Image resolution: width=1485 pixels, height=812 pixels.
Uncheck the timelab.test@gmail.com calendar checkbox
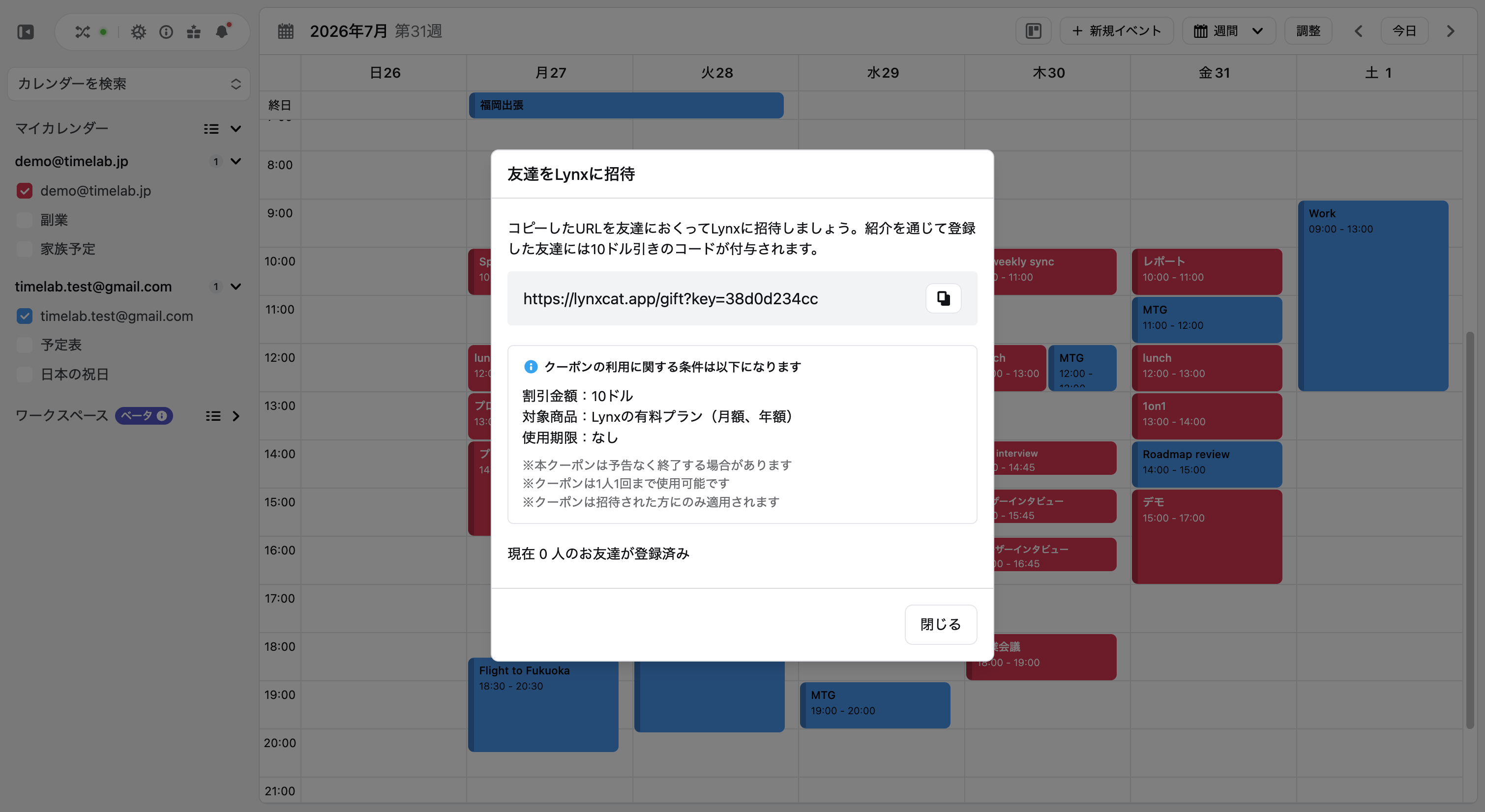[x=24, y=316]
